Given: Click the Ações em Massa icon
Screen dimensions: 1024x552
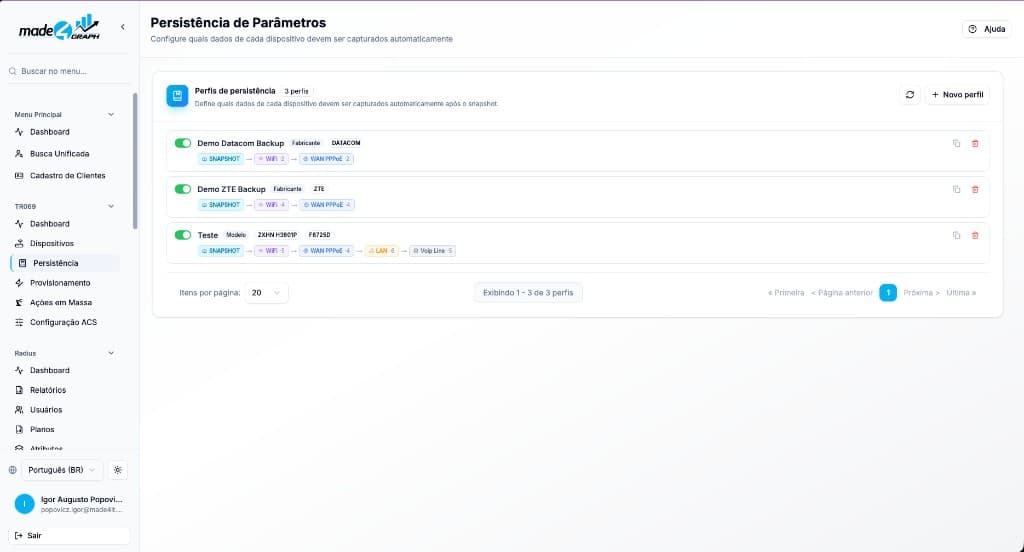Looking at the screenshot, I should point(19,302).
